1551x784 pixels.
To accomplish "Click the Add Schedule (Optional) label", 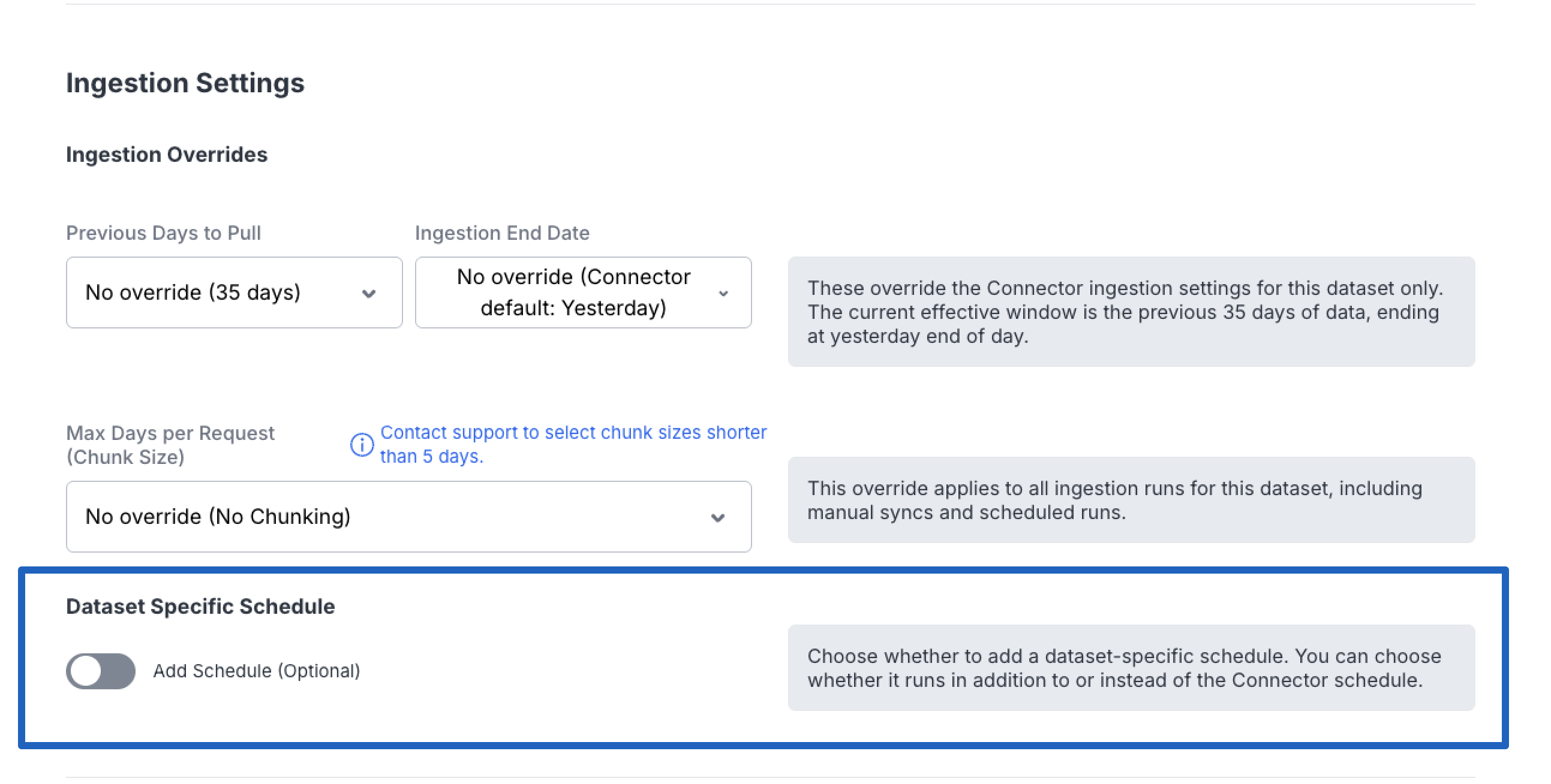I will (256, 671).
